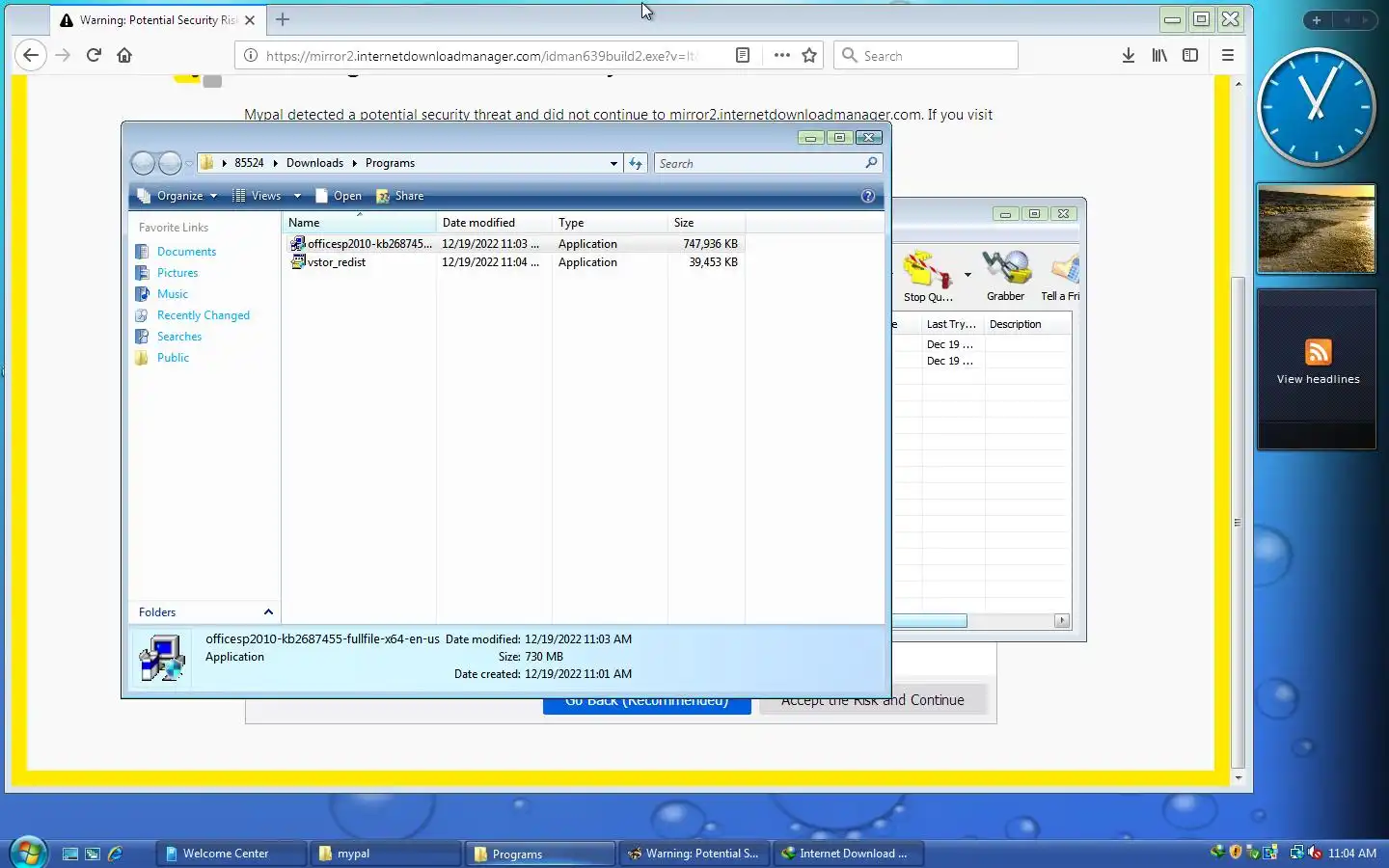Click the sidebar slideshow picture gadget
The width and height of the screenshot is (1389, 868).
(1317, 230)
